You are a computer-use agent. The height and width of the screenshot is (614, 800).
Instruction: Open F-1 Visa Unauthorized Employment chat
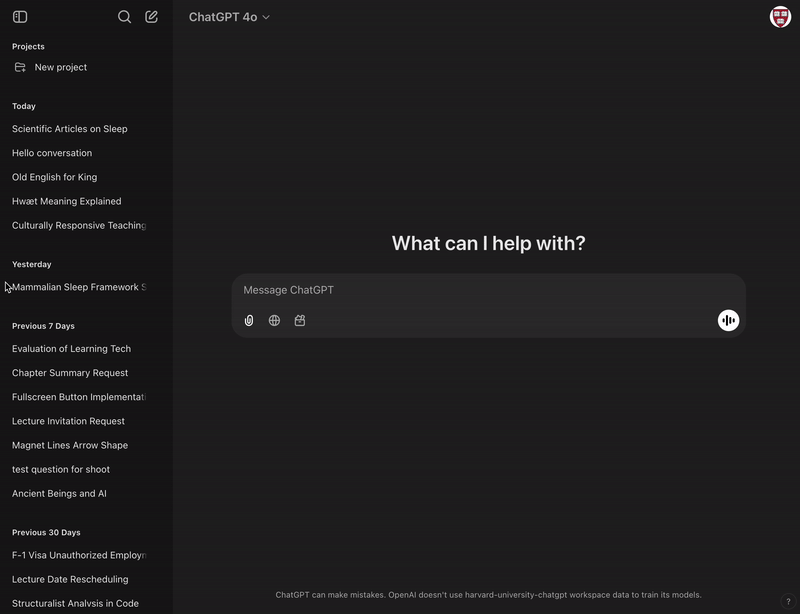pyautogui.click(x=79, y=555)
